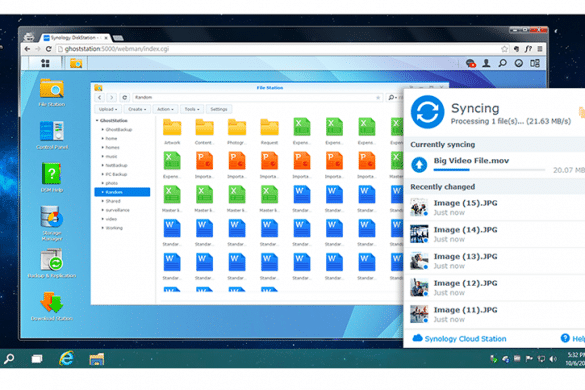The image size is (585, 390).
Task: Click the Image (12).JPG entry
Action: click(495, 288)
